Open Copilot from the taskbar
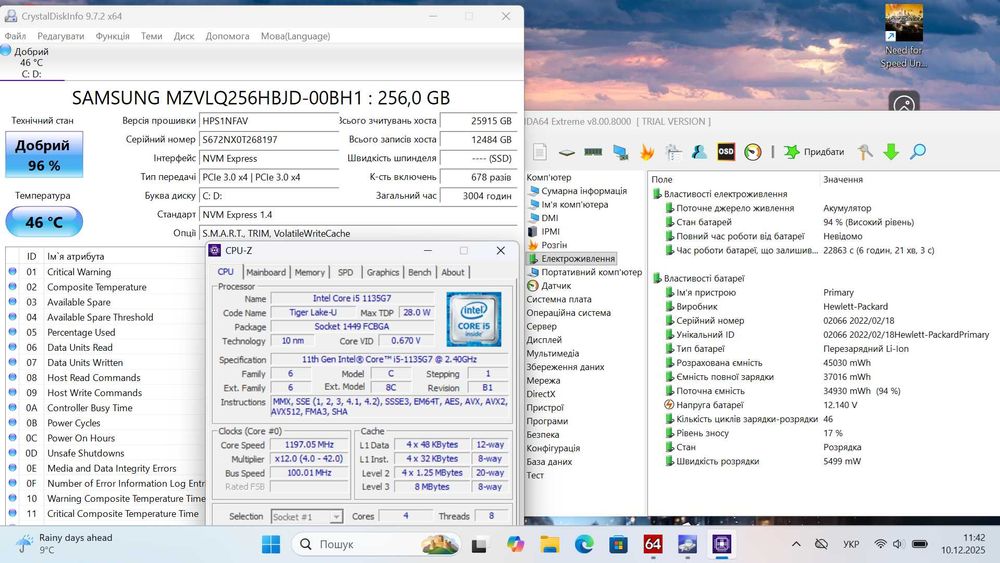 pyautogui.click(x=515, y=545)
